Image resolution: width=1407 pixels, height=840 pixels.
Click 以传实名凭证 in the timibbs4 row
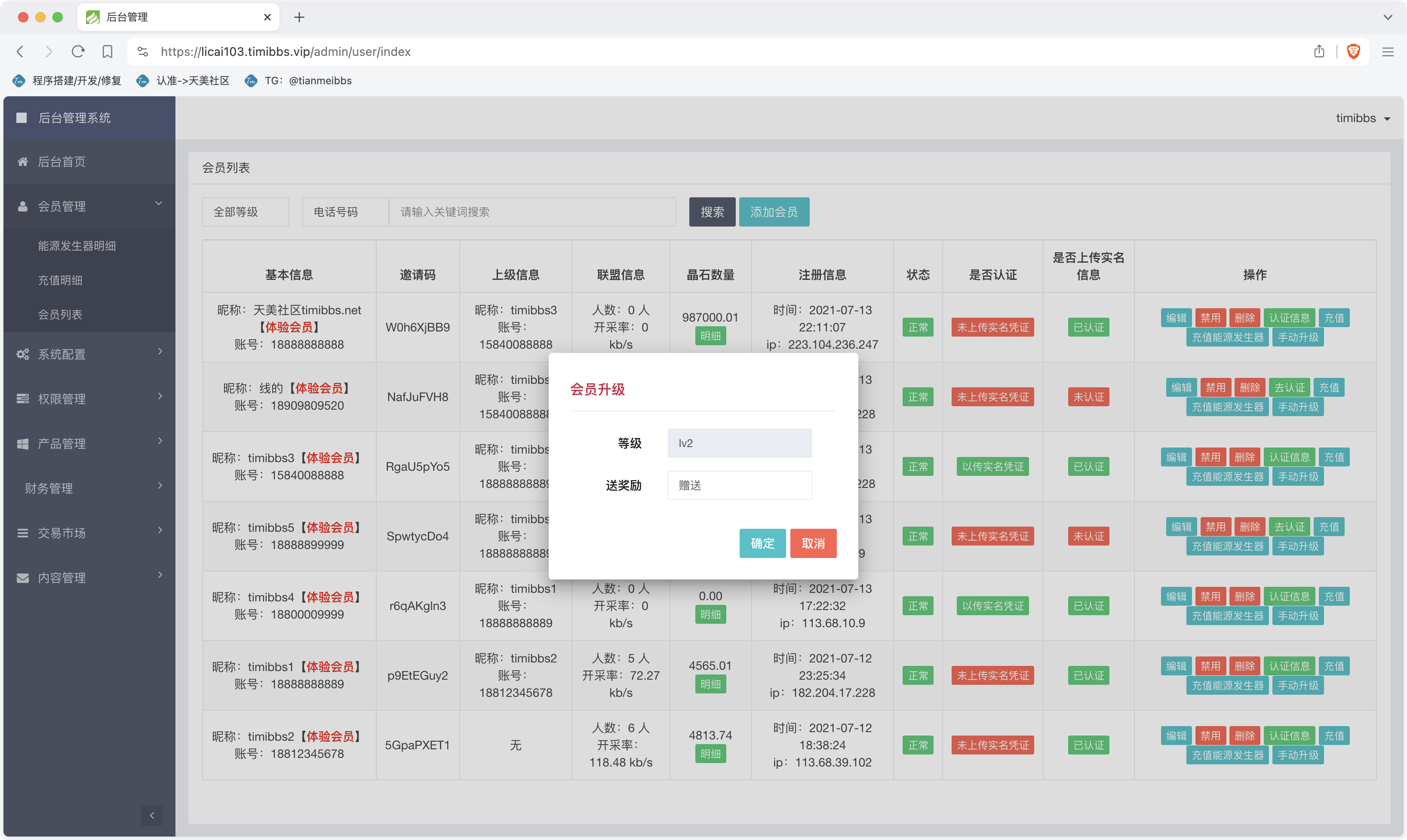coord(992,606)
